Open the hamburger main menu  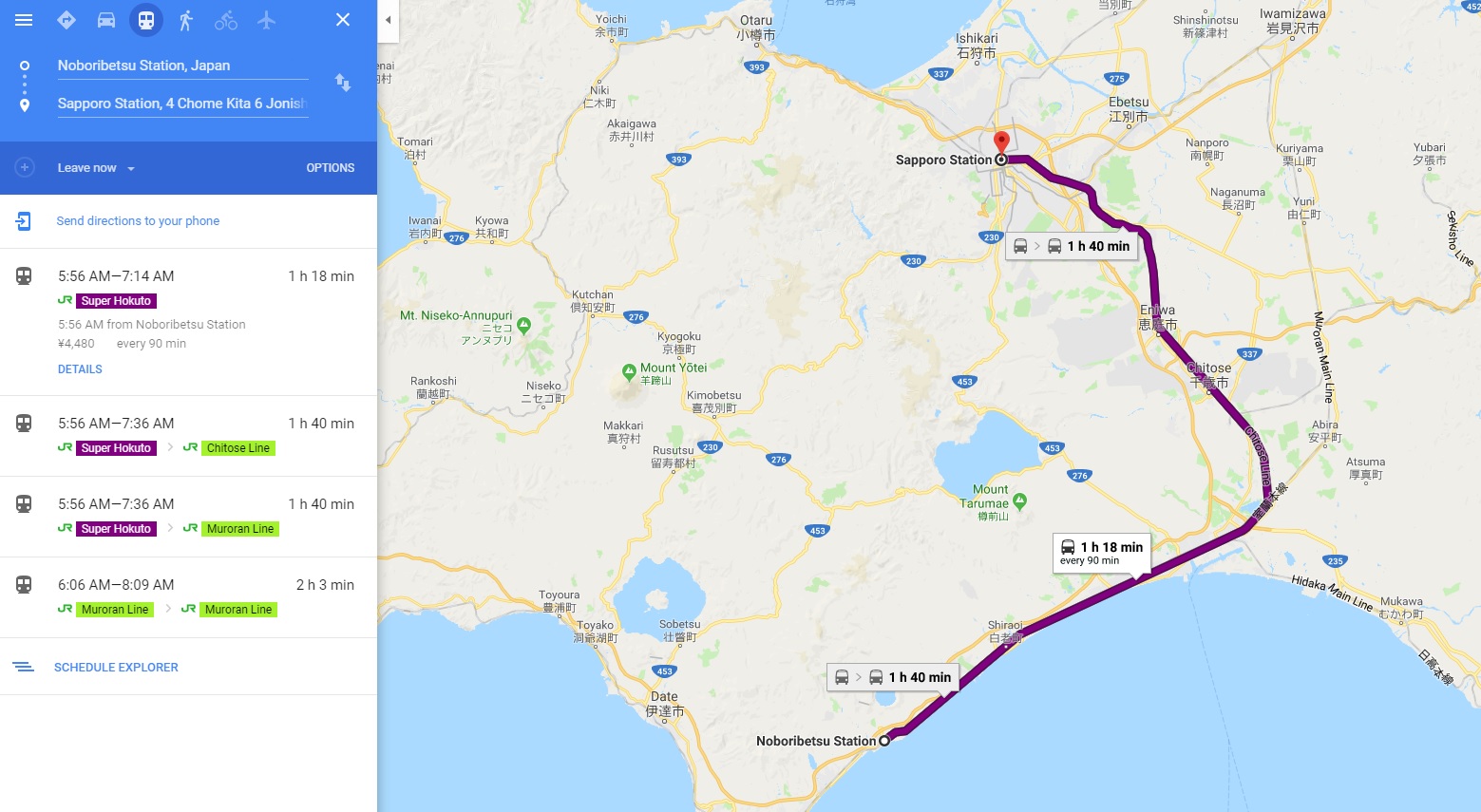[24, 20]
